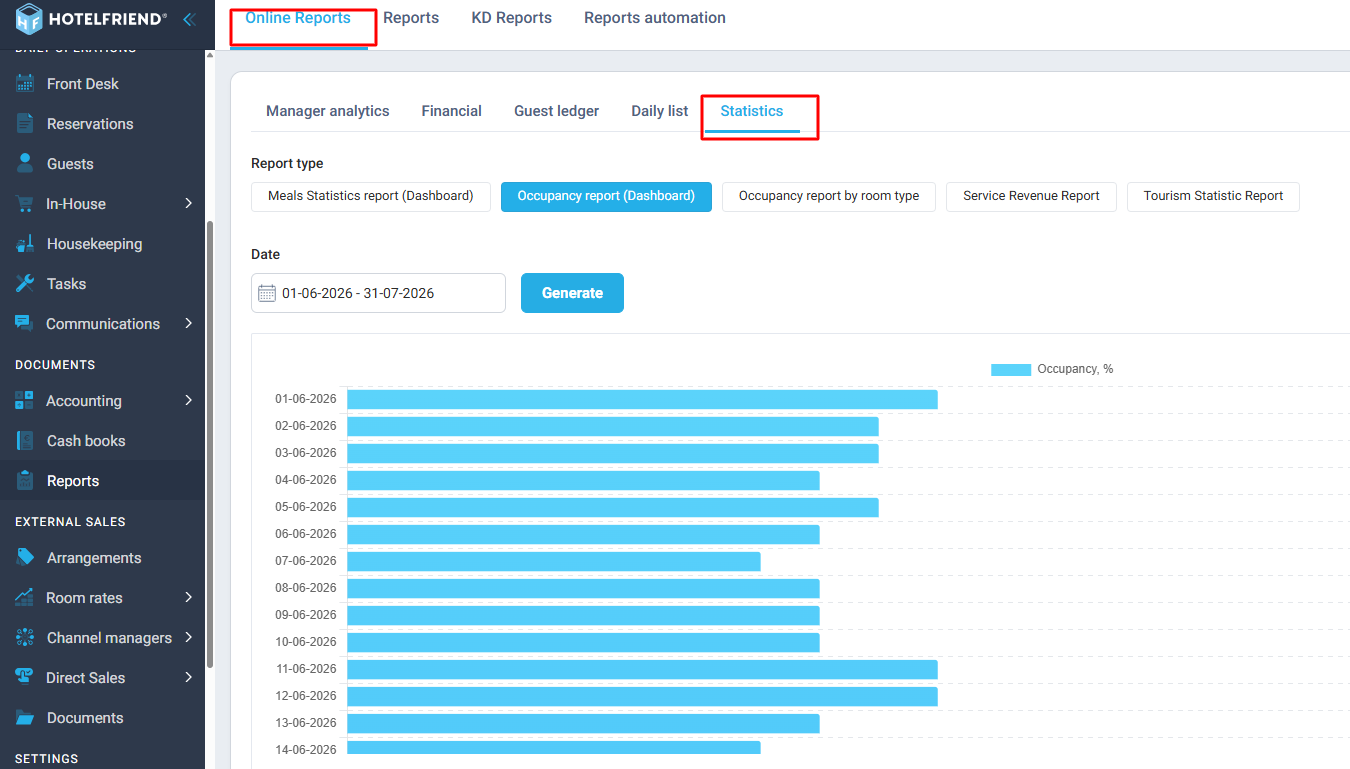The height and width of the screenshot is (769, 1350).
Task: Click the Arrangements tag icon
Action: point(25,558)
